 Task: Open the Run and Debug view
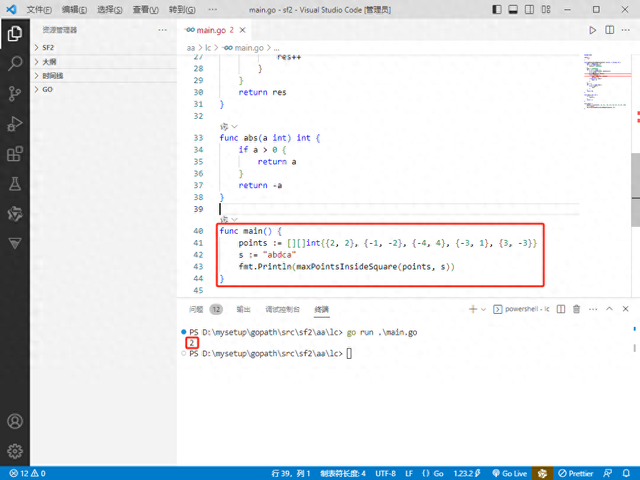[x=15, y=124]
